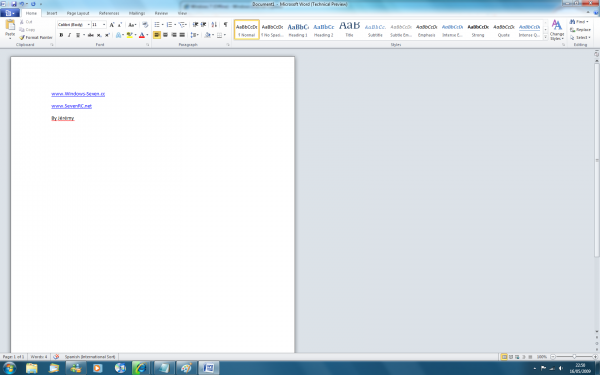Open the Line Spacing dropdown
Viewport: 600px width, 375px height.
[195, 35]
